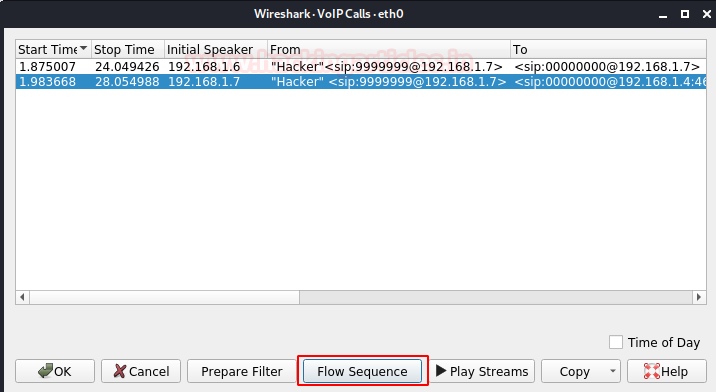Maximize the VoIP Calls window

pos(684,14)
